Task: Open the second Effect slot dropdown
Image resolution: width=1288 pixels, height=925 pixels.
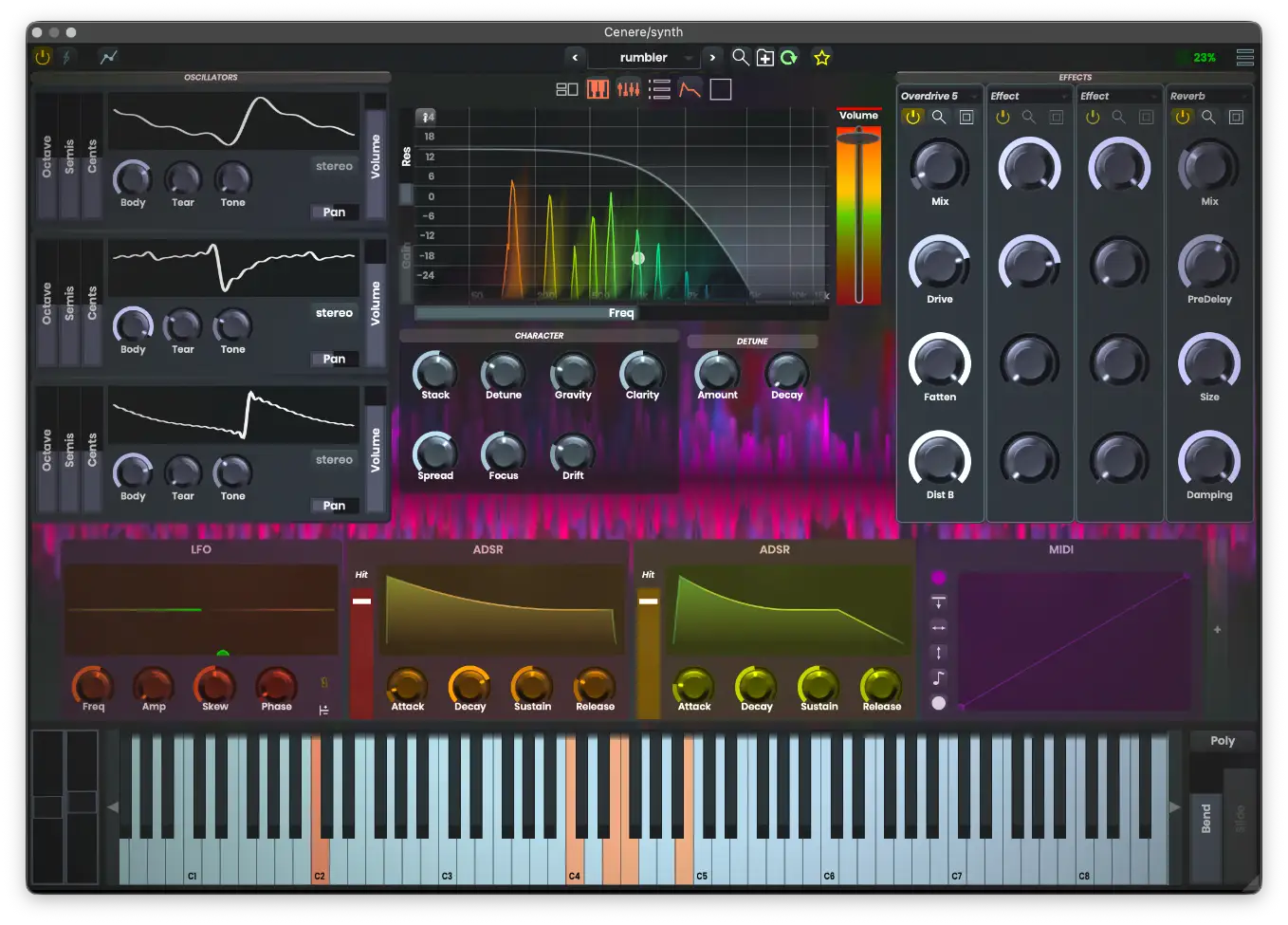Action: [x=1029, y=96]
